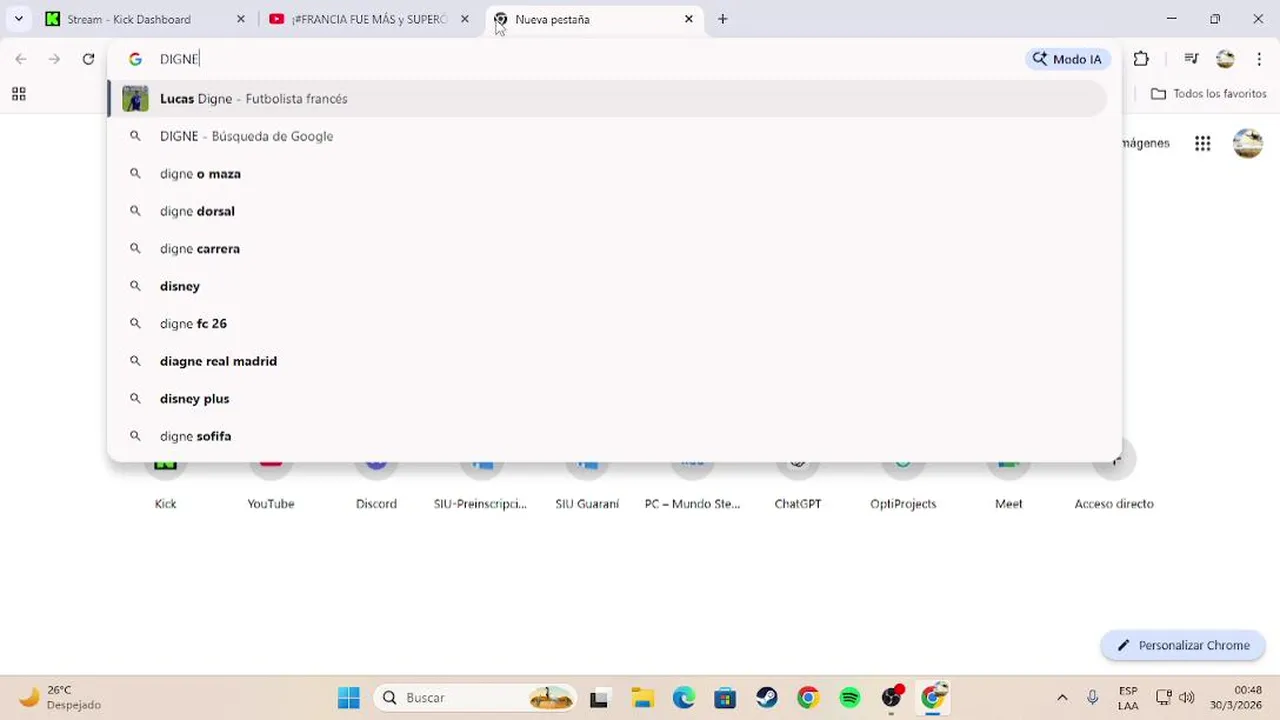Open Microsoft Store from the taskbar

pyautogui.click(x=725, y=698)
